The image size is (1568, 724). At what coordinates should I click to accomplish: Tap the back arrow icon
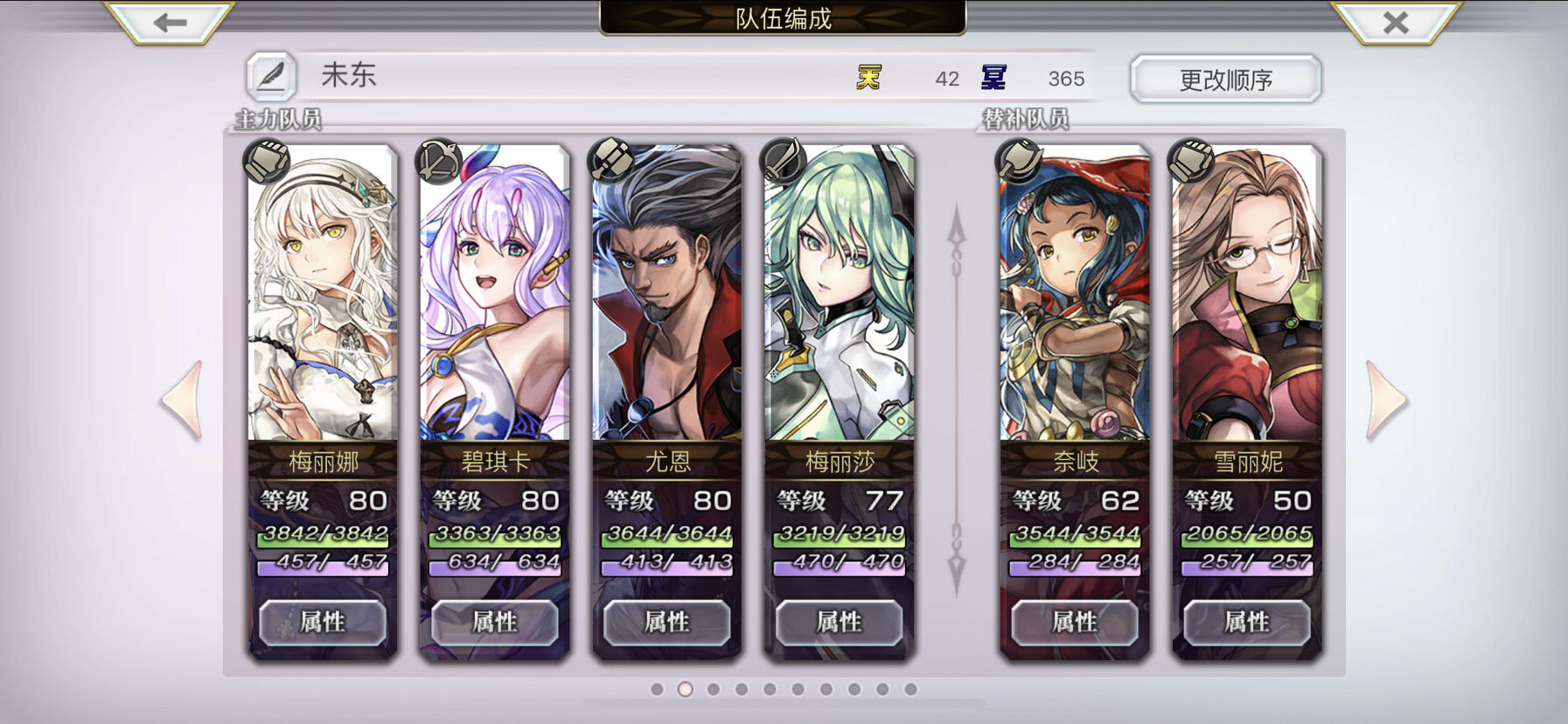click(170, 22)
